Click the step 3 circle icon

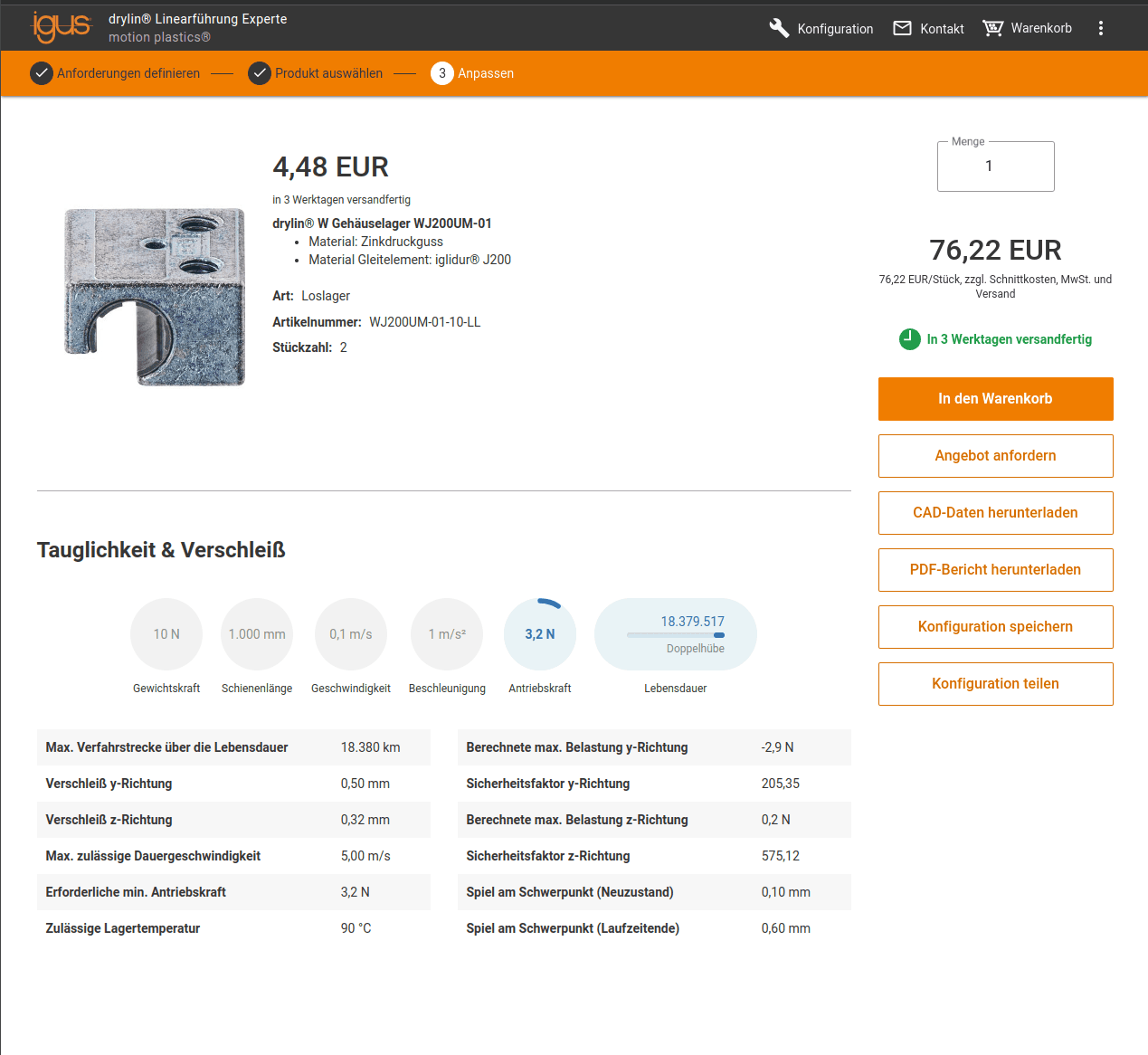tap(442, 73)
